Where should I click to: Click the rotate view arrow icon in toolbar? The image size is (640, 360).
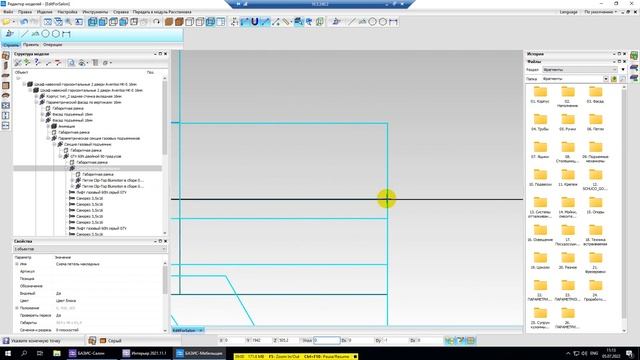pos(156,22)
